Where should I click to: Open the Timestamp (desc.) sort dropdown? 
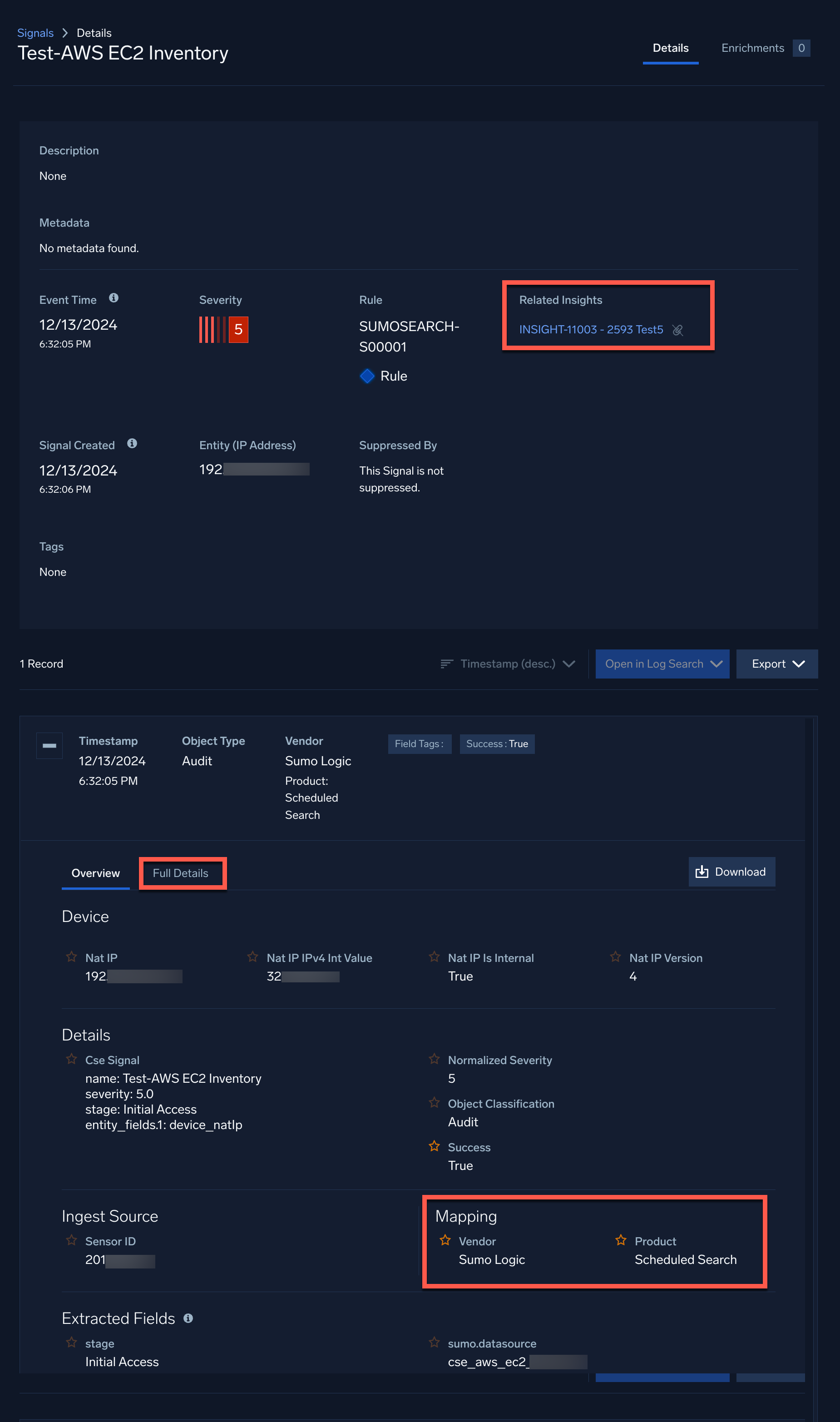pos(508,664)
